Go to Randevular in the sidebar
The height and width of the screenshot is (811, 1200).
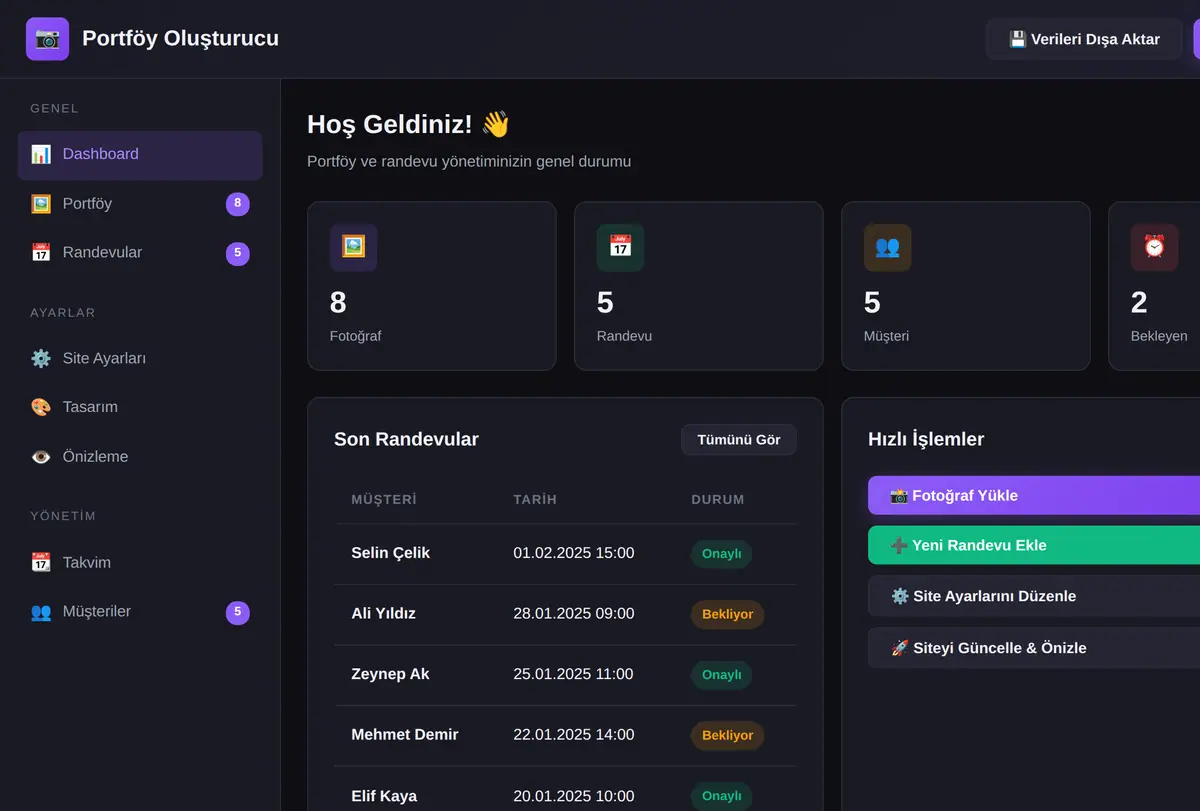140,253
